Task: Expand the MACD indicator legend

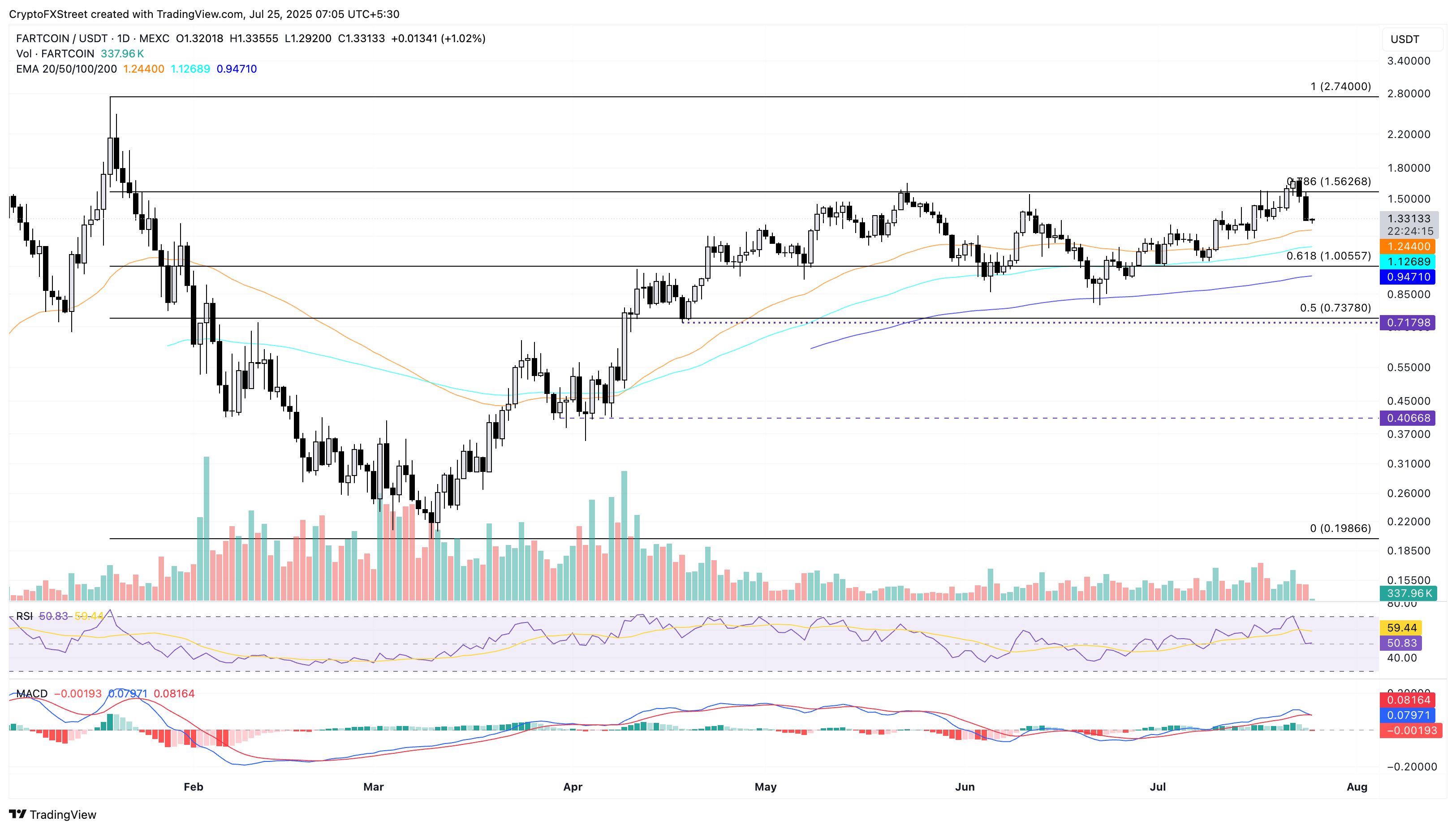Action: point(31,694)
